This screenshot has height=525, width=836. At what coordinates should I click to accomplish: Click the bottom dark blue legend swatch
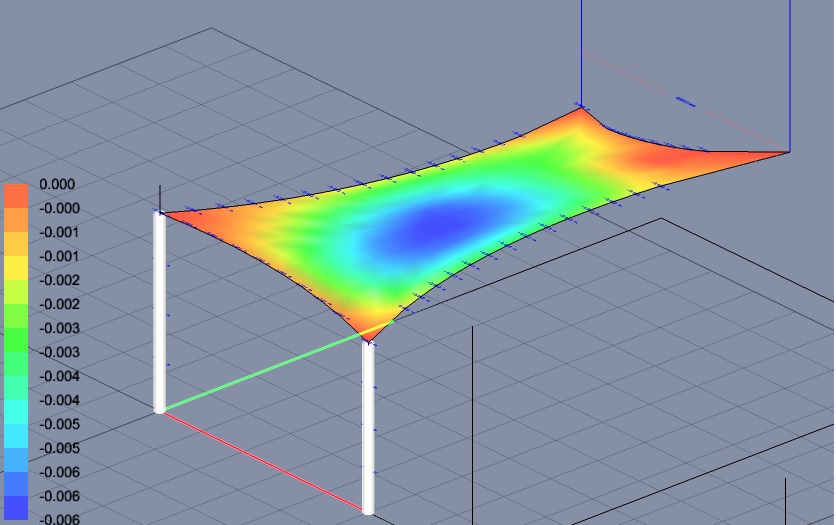click(x=16, y=508)
